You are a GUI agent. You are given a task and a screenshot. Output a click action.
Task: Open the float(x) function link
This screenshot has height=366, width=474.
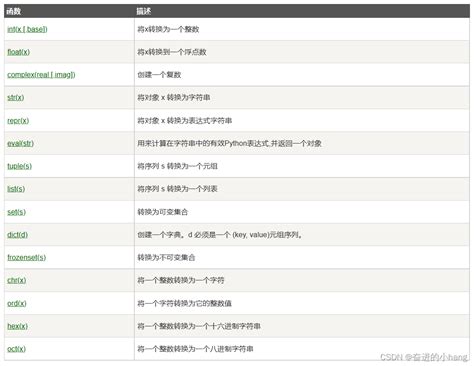[19, 52]
